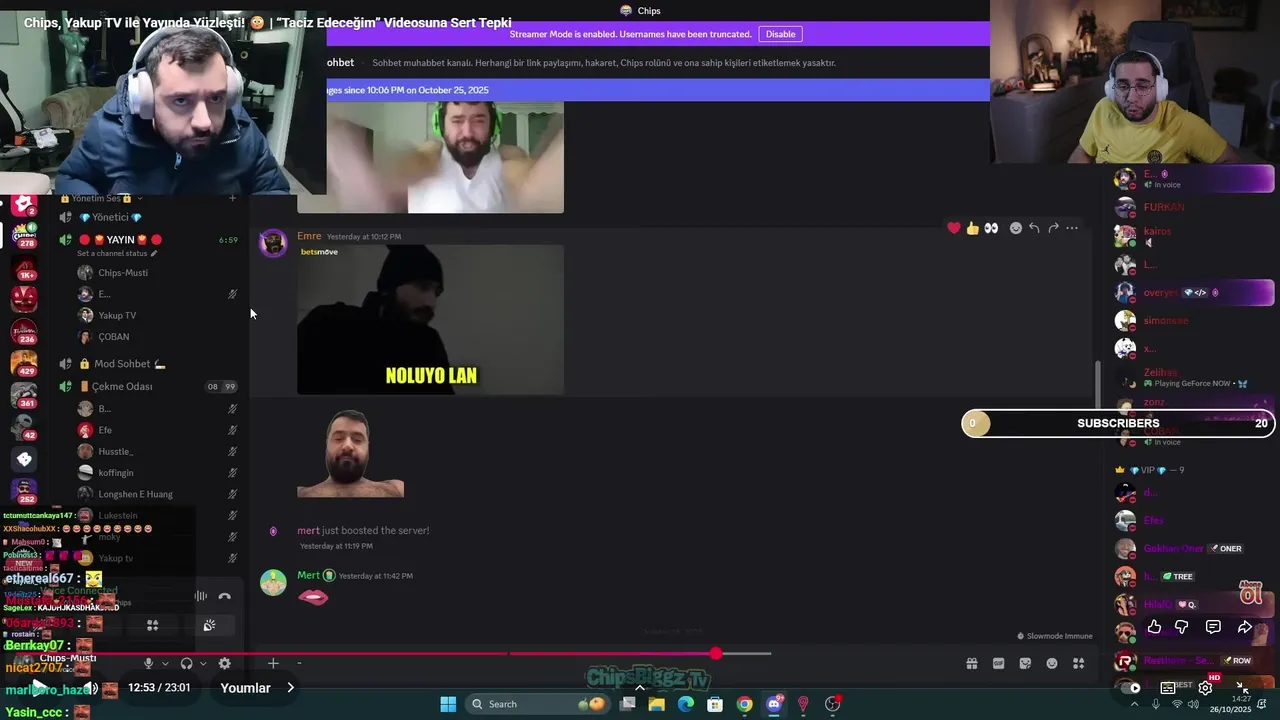Open more options on Emre's message

pos(1072,228)
